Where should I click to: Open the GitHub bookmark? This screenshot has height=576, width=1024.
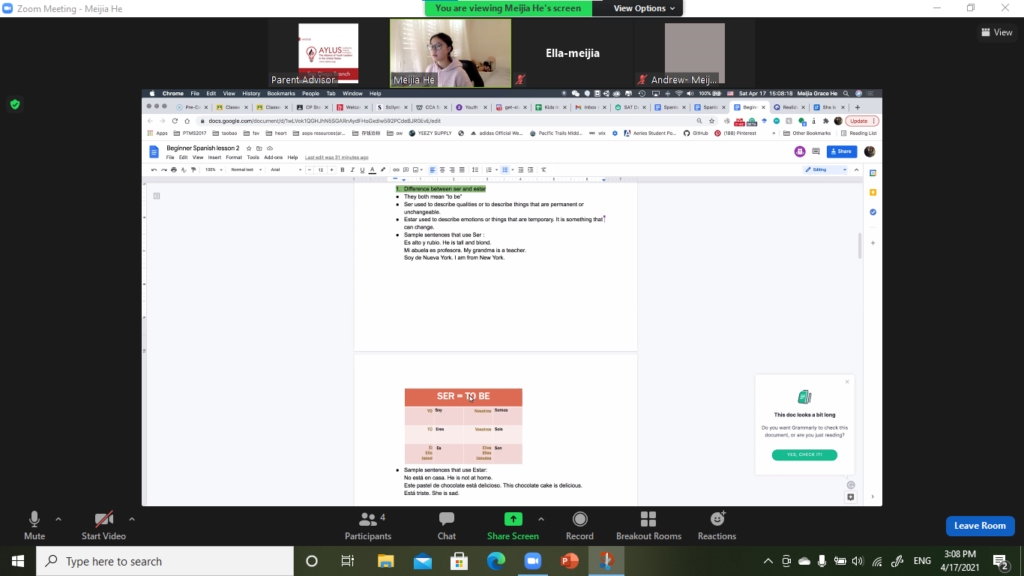coord(696,133)
